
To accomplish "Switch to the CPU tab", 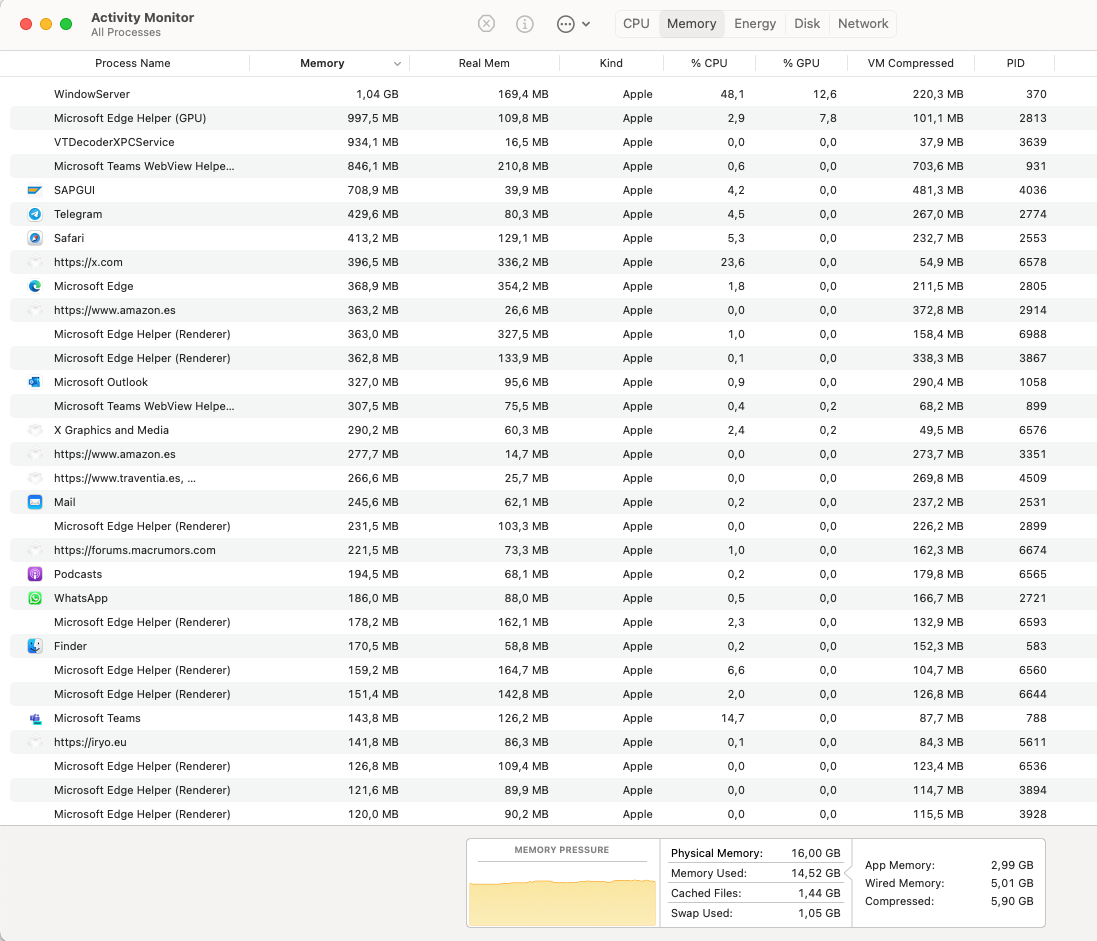I will click(x=637, y=24).
